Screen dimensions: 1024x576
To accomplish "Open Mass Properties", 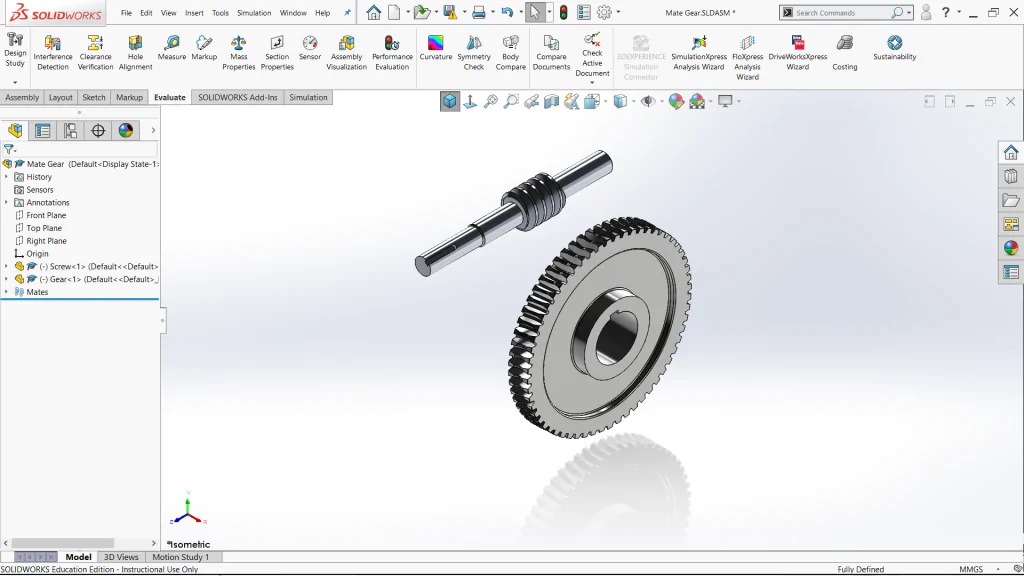I will 238,52.
